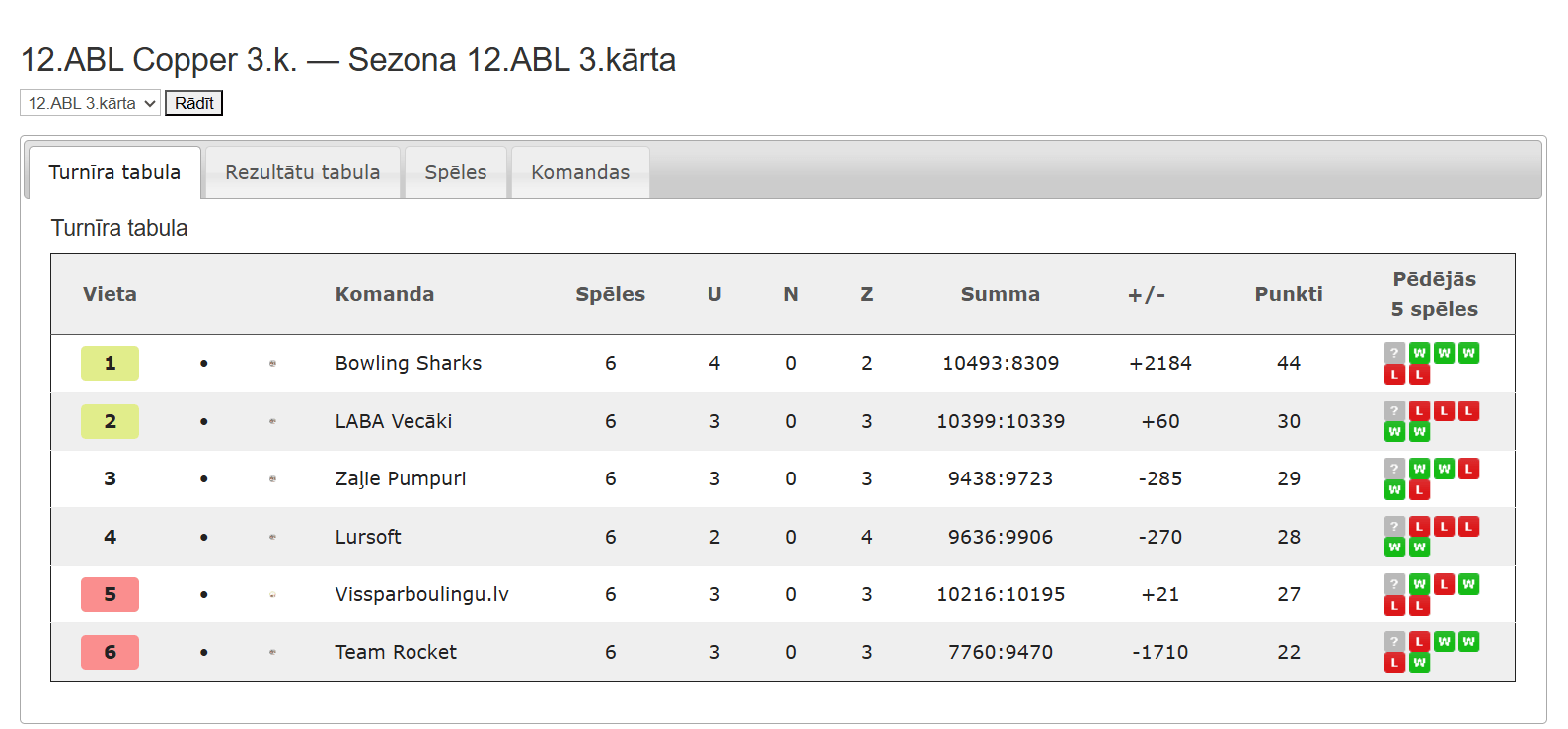Select the Lursoft team name

point(368,537)
